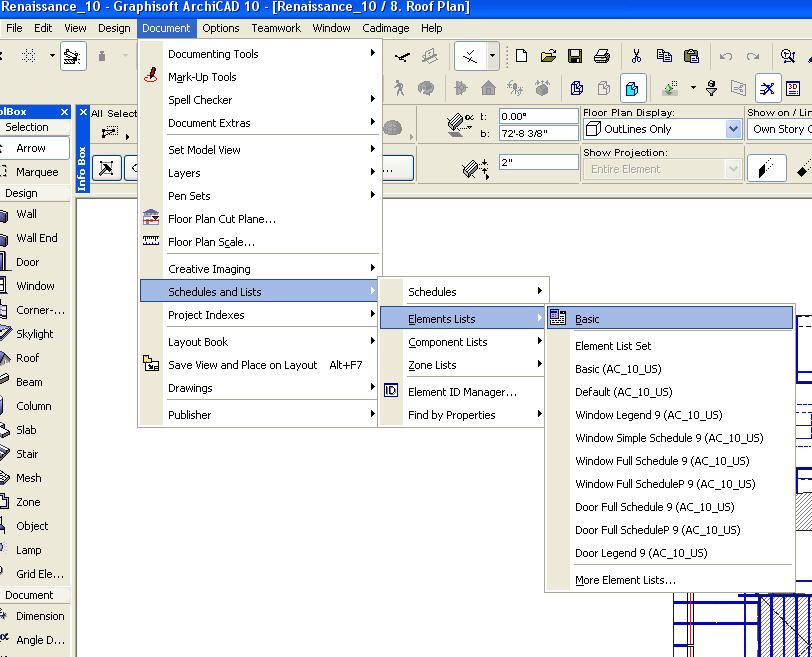Expand the Component Lists submenu
The image size is (812, 657).
[447, 342]
